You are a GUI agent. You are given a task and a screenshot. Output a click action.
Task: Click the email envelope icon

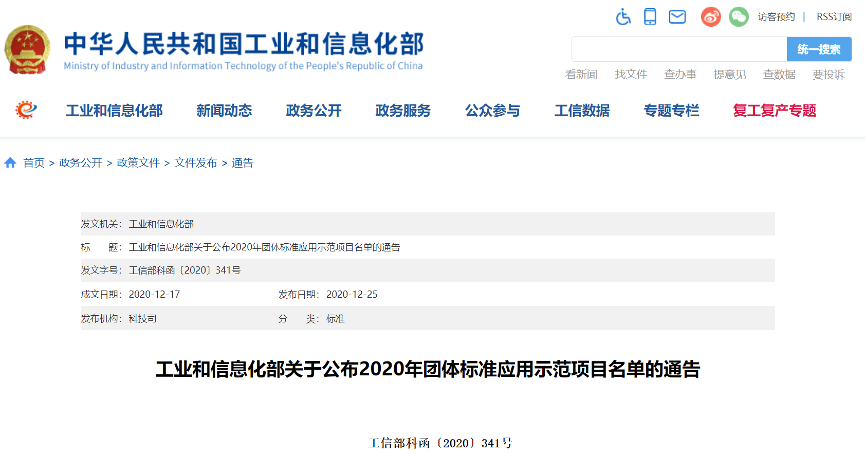[677, 17]
